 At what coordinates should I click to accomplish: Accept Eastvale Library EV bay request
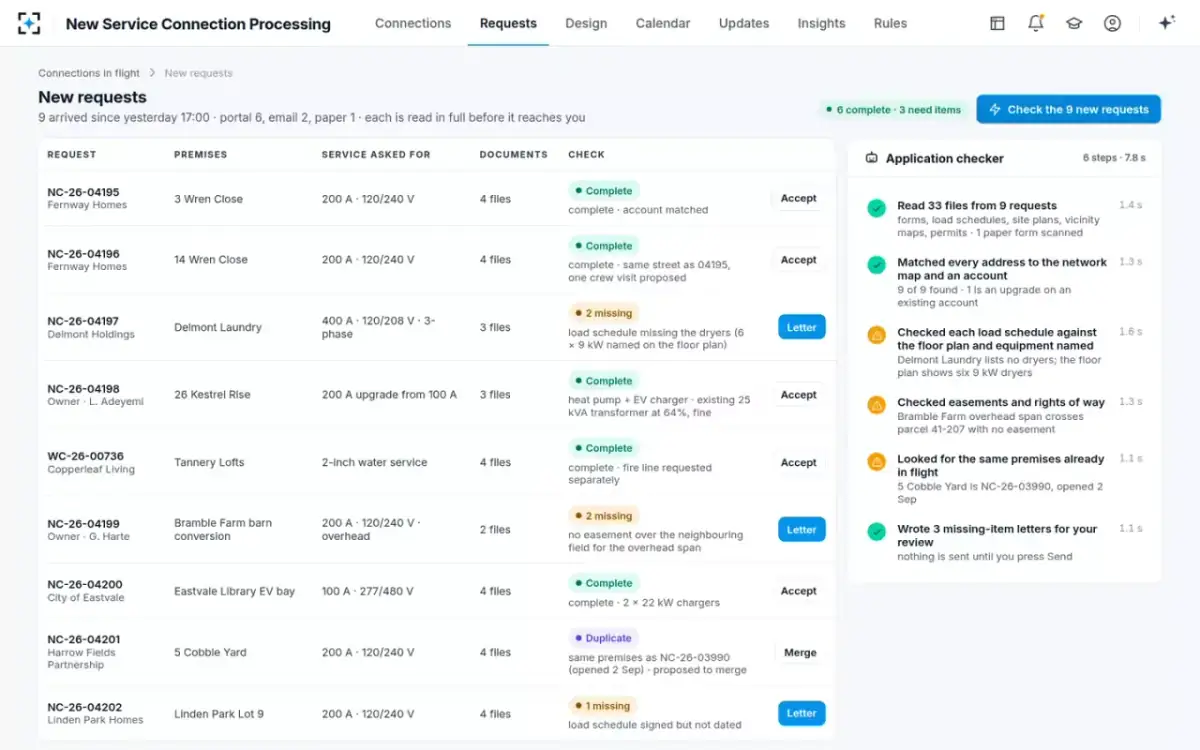tap(799, 590)
